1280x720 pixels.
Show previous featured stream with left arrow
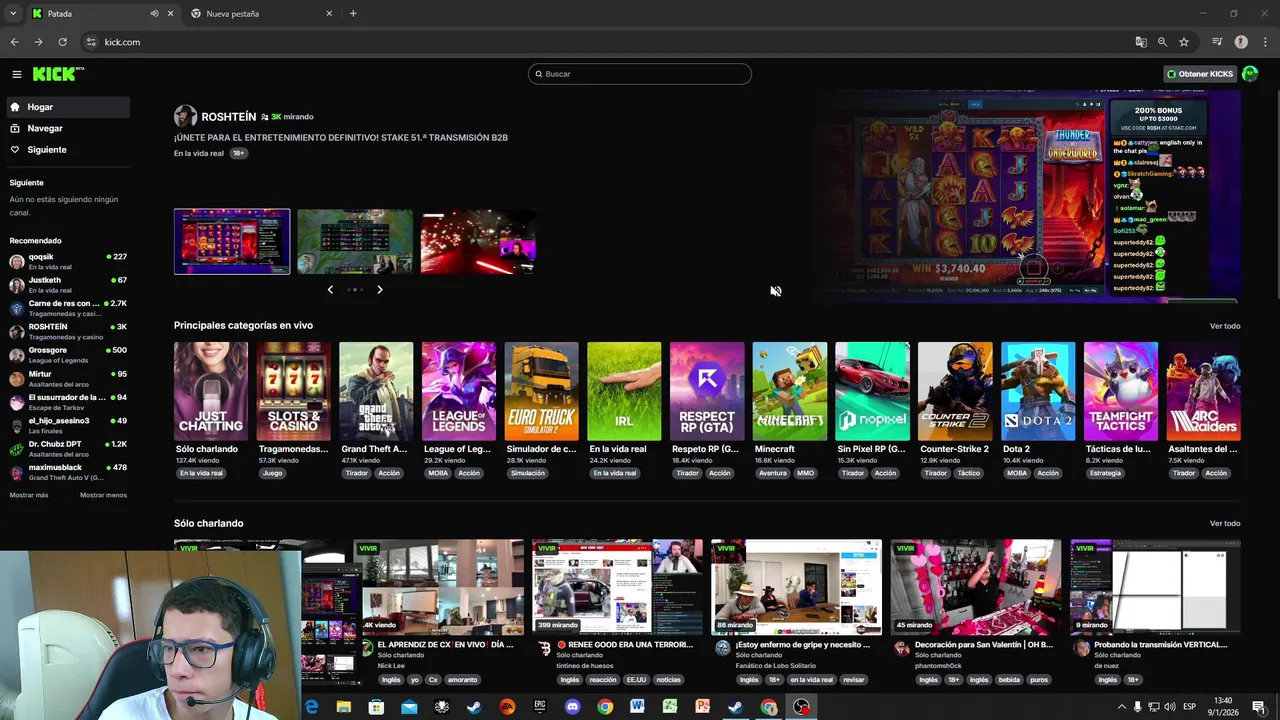[x=330, y=290]
